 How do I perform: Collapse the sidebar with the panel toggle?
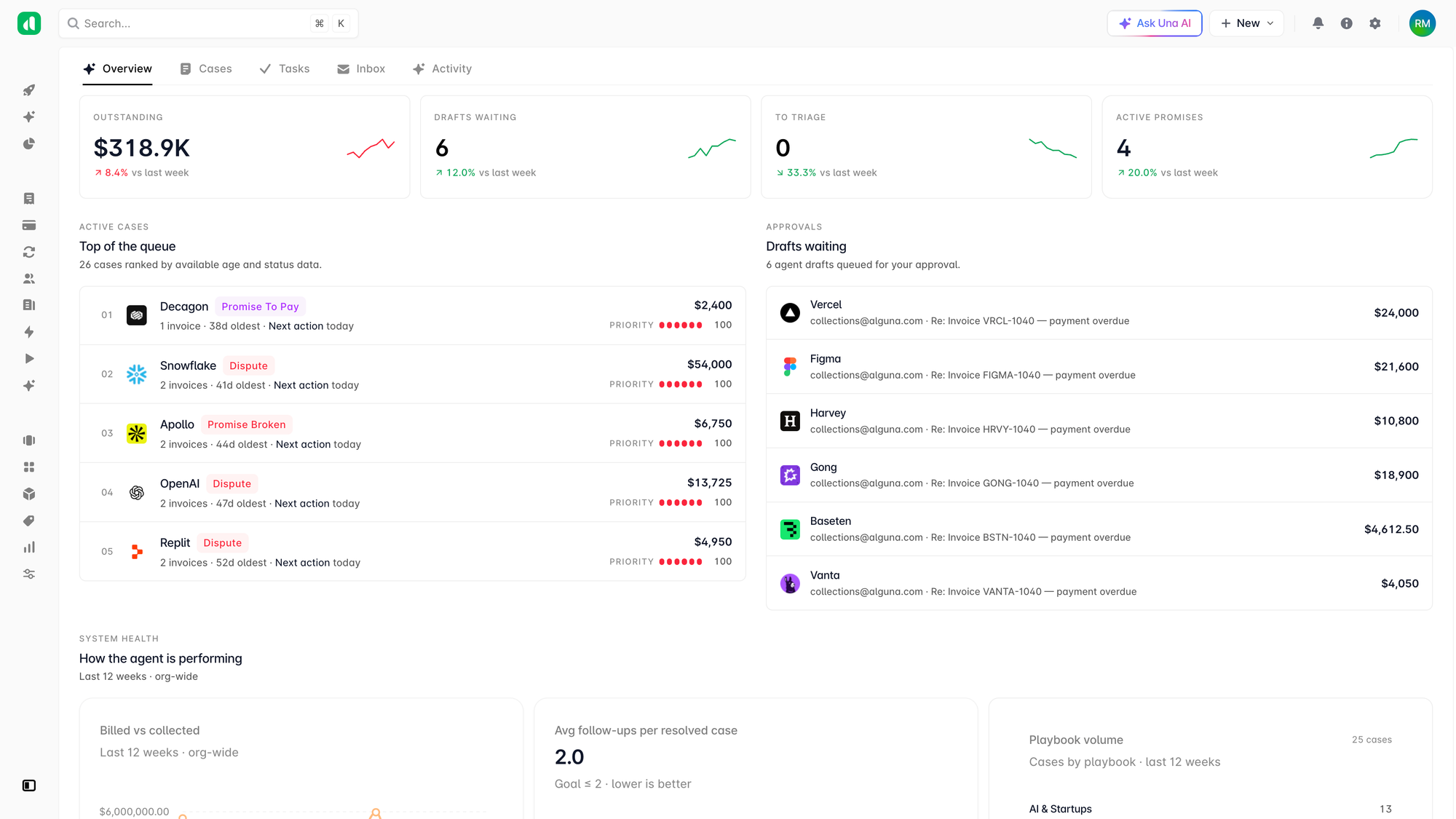pyautogui.click(x=29, y=786)
